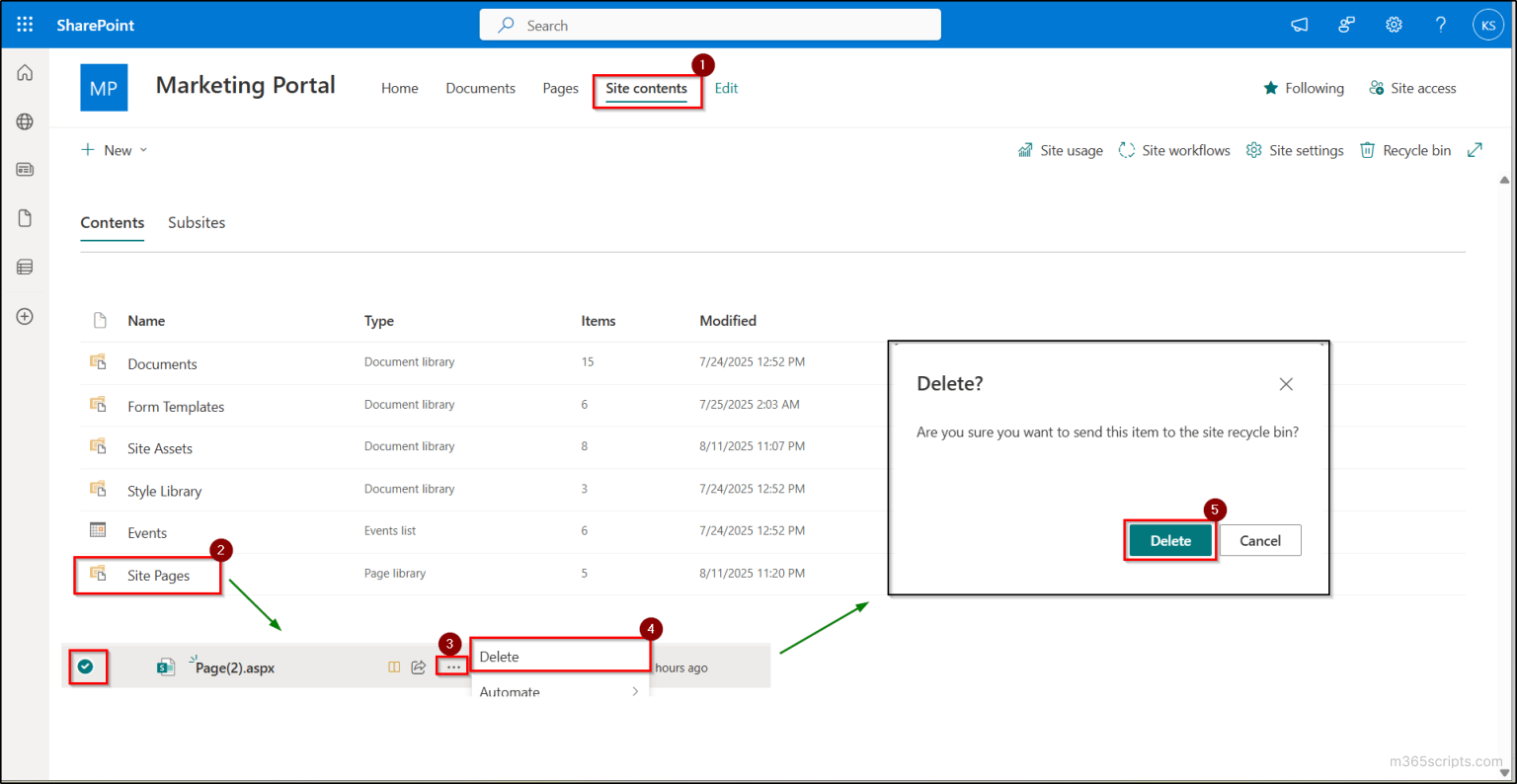The height and width of the screenshot is (784, 1517).
Task: Open the Recycle bin from the toolbar
Action: (x=1404, y=150)
